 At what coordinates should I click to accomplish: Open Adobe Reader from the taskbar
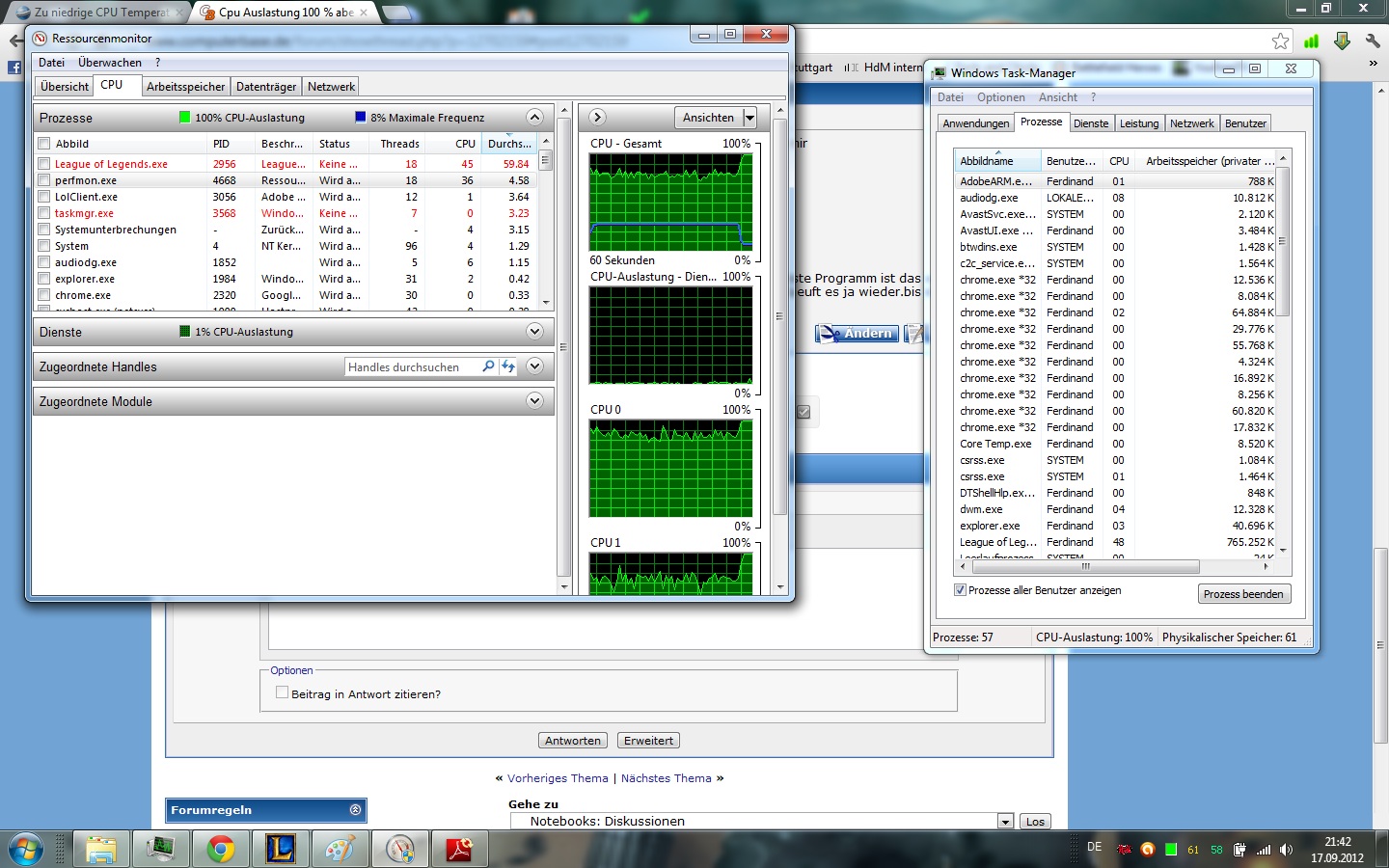point(459,850)
